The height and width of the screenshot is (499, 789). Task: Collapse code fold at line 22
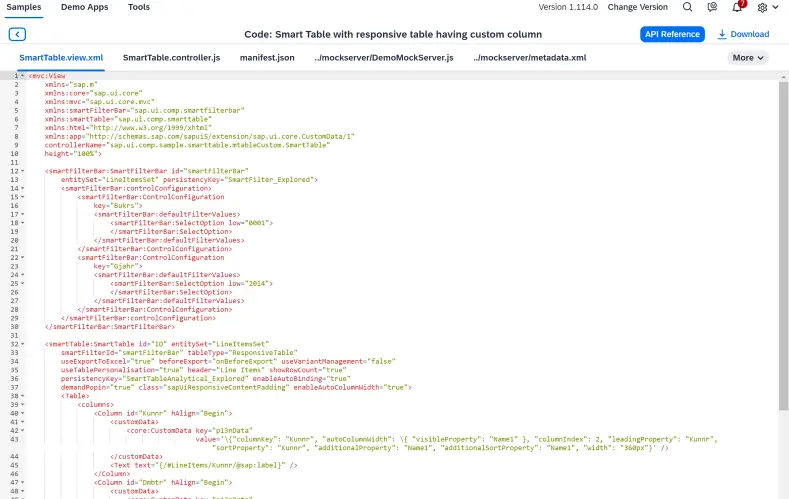[23, 258]
